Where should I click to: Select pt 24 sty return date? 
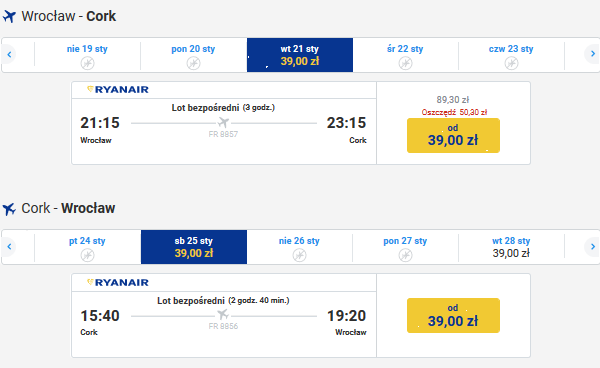point(87,247)
